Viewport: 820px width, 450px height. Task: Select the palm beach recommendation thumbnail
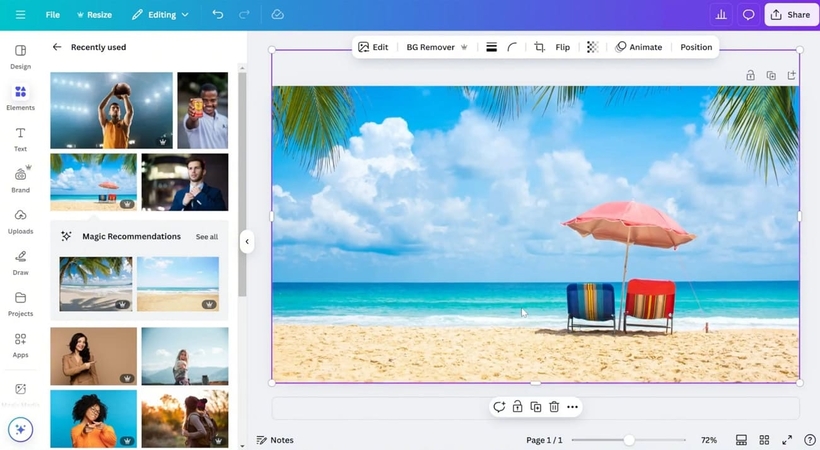pos(96,284)
